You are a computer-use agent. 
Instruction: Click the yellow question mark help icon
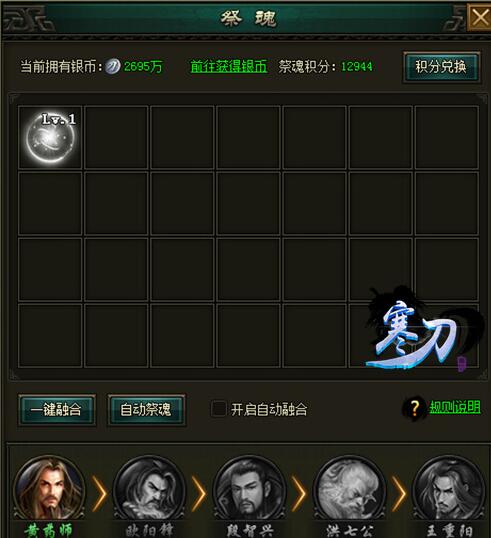click(414, 408)
